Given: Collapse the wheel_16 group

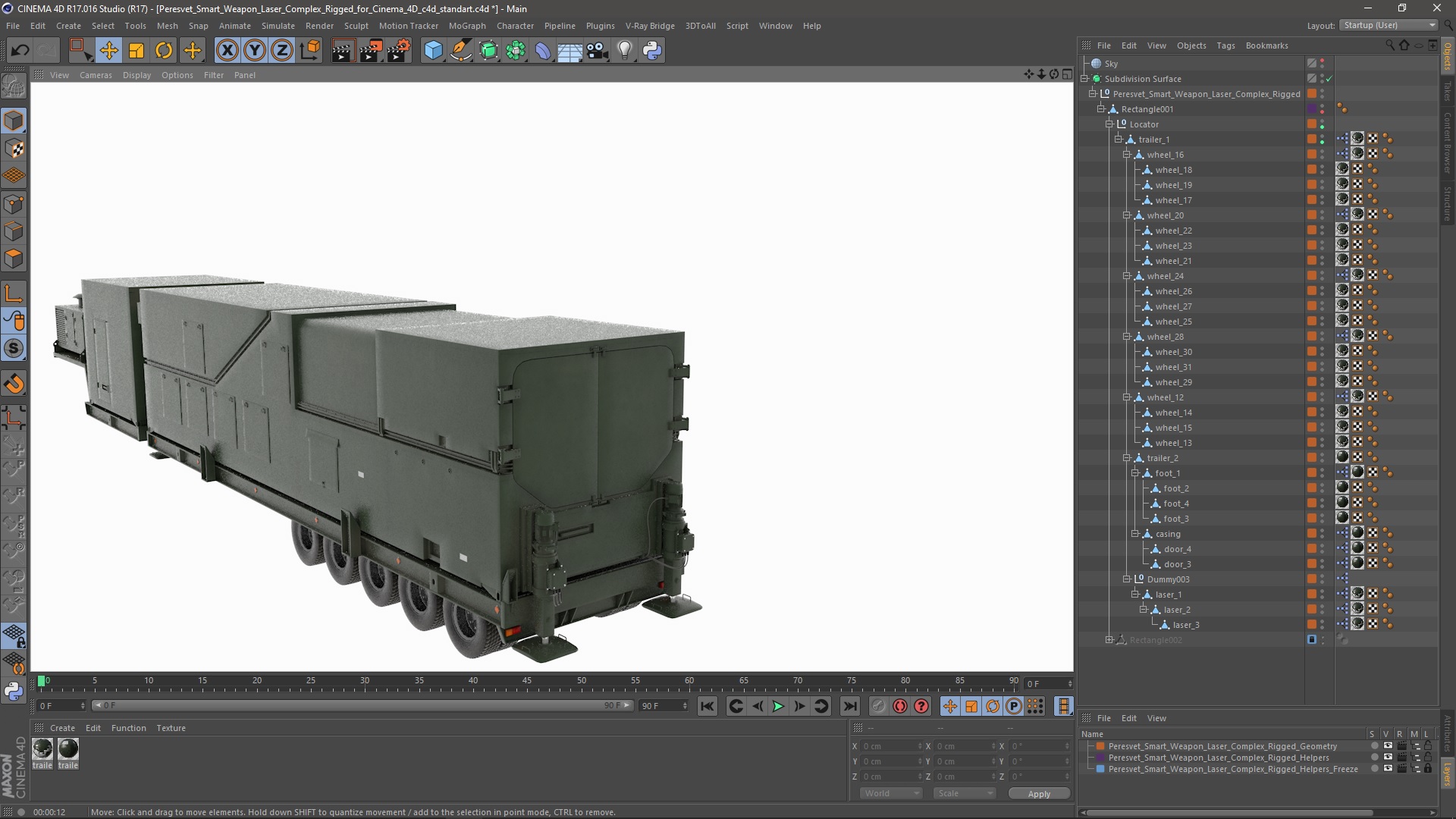Looking at the screenshot, I should click(1127, 155).
